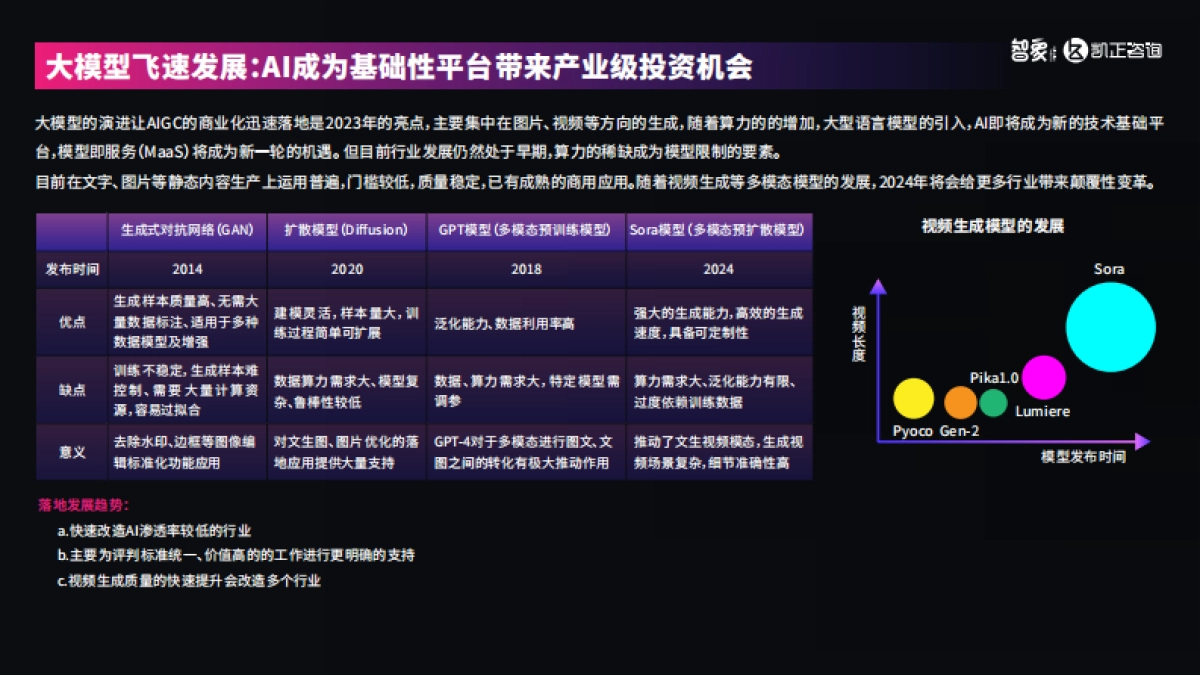Click the 视频生成模型的发展 chart title

click(x=990, y=226)
